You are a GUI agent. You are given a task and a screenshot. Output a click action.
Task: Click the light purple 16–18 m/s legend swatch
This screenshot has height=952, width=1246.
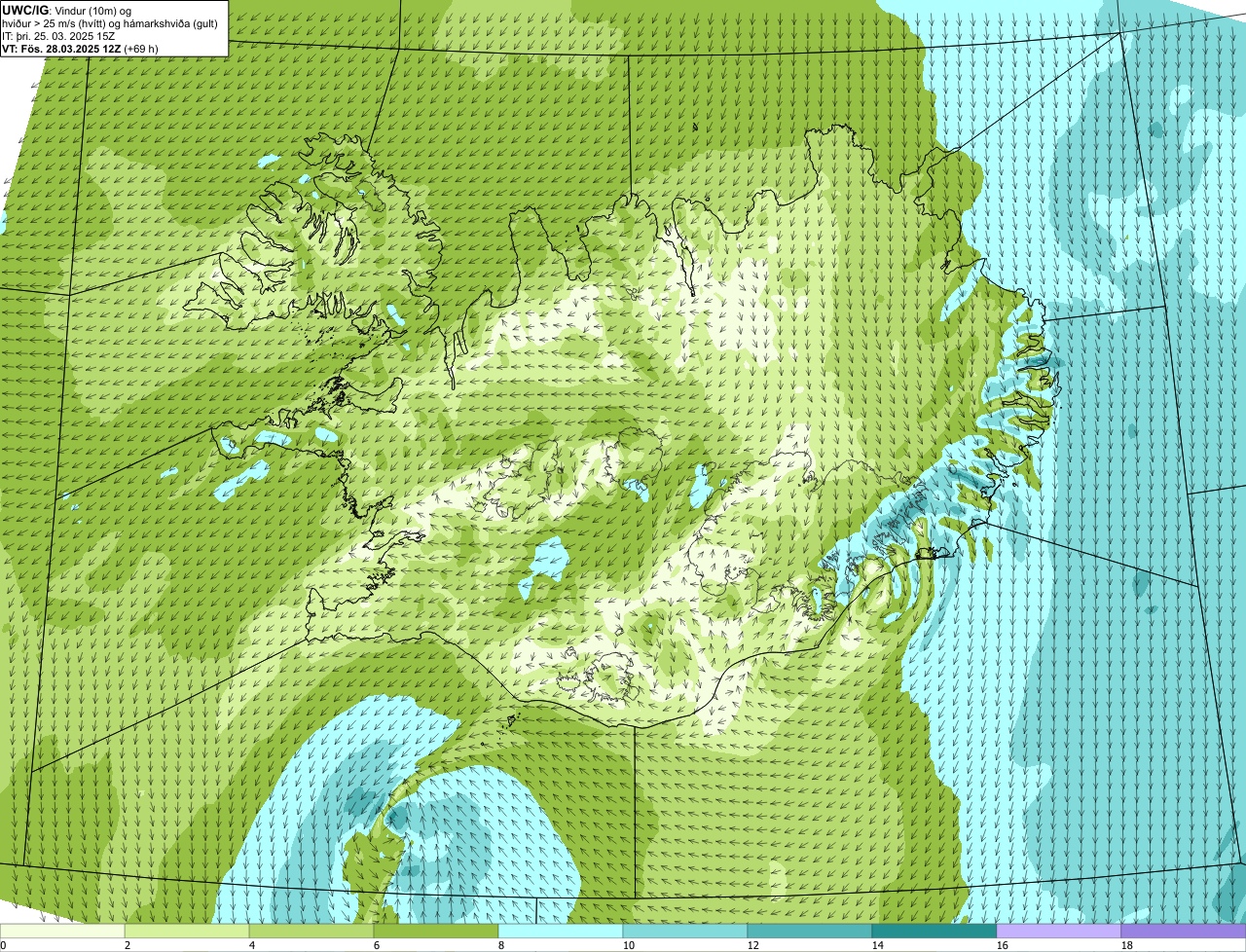pyautogui.click(x=1059, y=932)
